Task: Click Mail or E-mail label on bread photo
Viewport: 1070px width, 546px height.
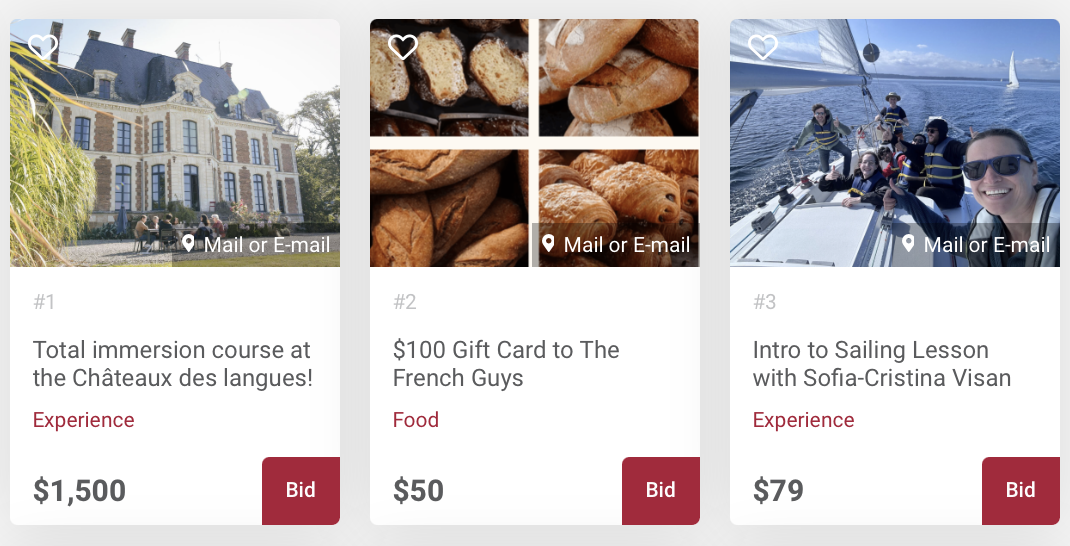Action: tap(627, 245)
